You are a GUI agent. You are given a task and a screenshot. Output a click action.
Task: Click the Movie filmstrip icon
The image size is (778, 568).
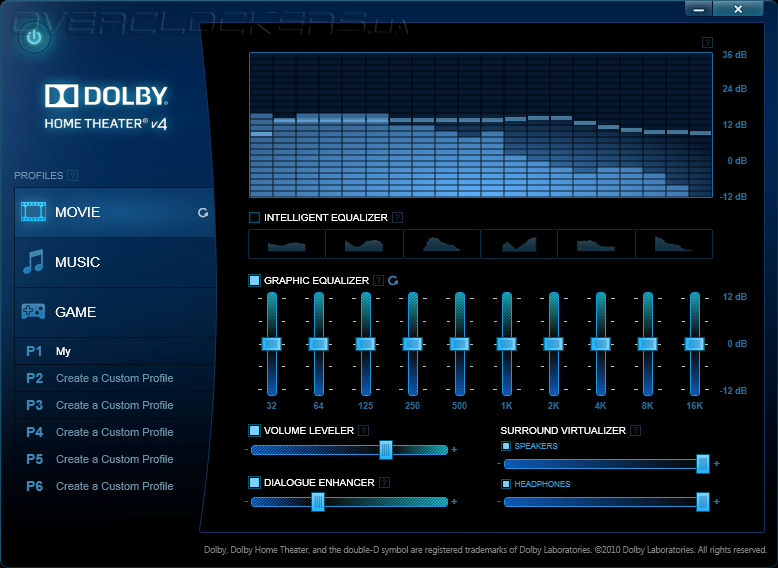pos(33,212)
